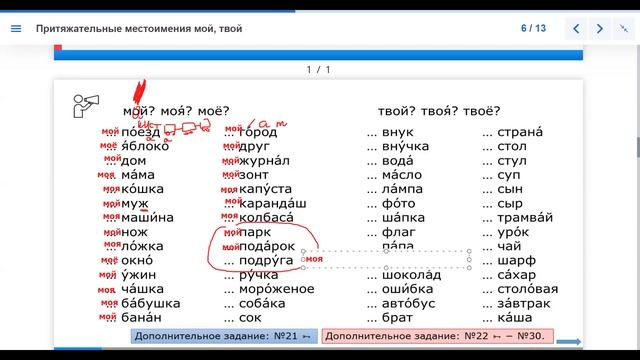Click the word столовая
This screenshot has height=360, width=640.
pos(527,289)
